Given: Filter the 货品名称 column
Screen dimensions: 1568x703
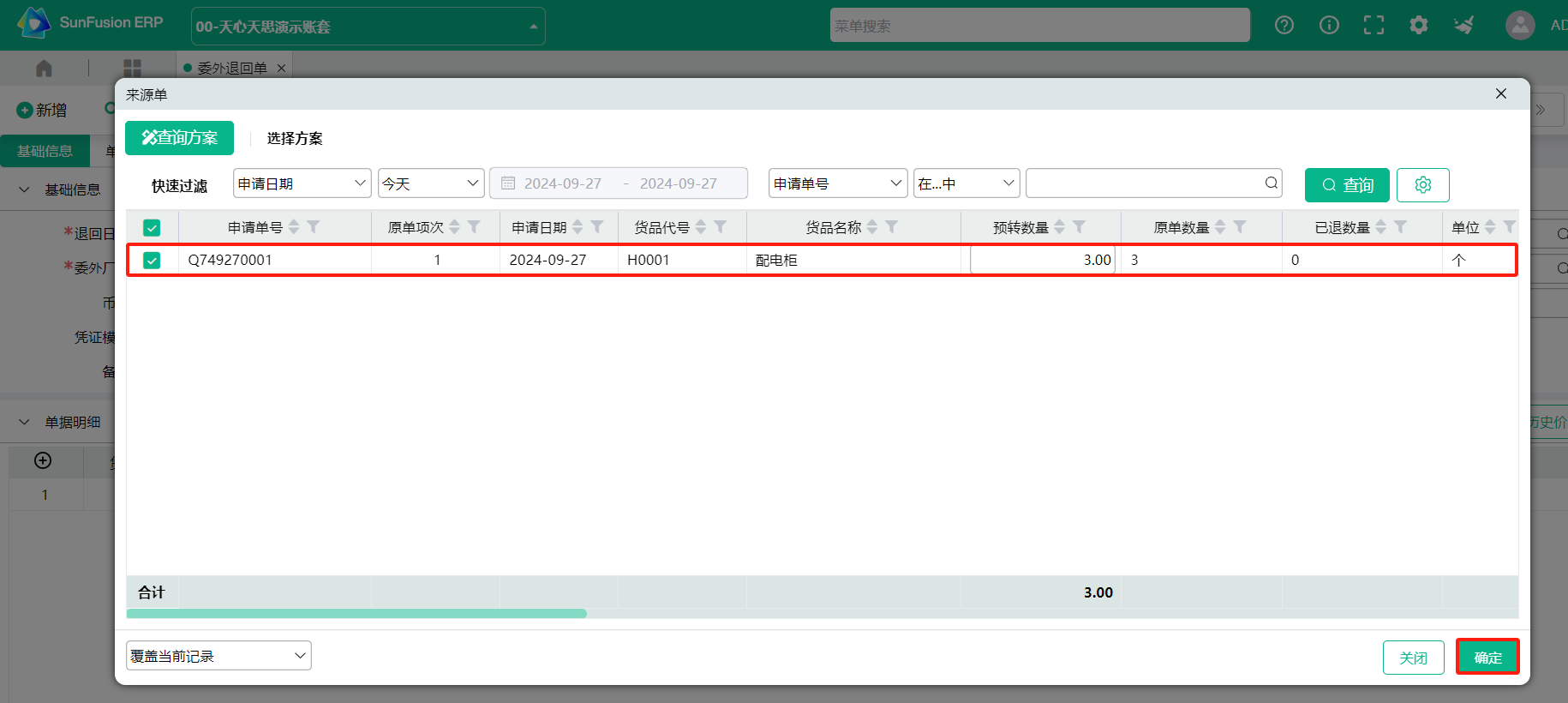Looking at the screenshot, I should [x=891, y=226].
